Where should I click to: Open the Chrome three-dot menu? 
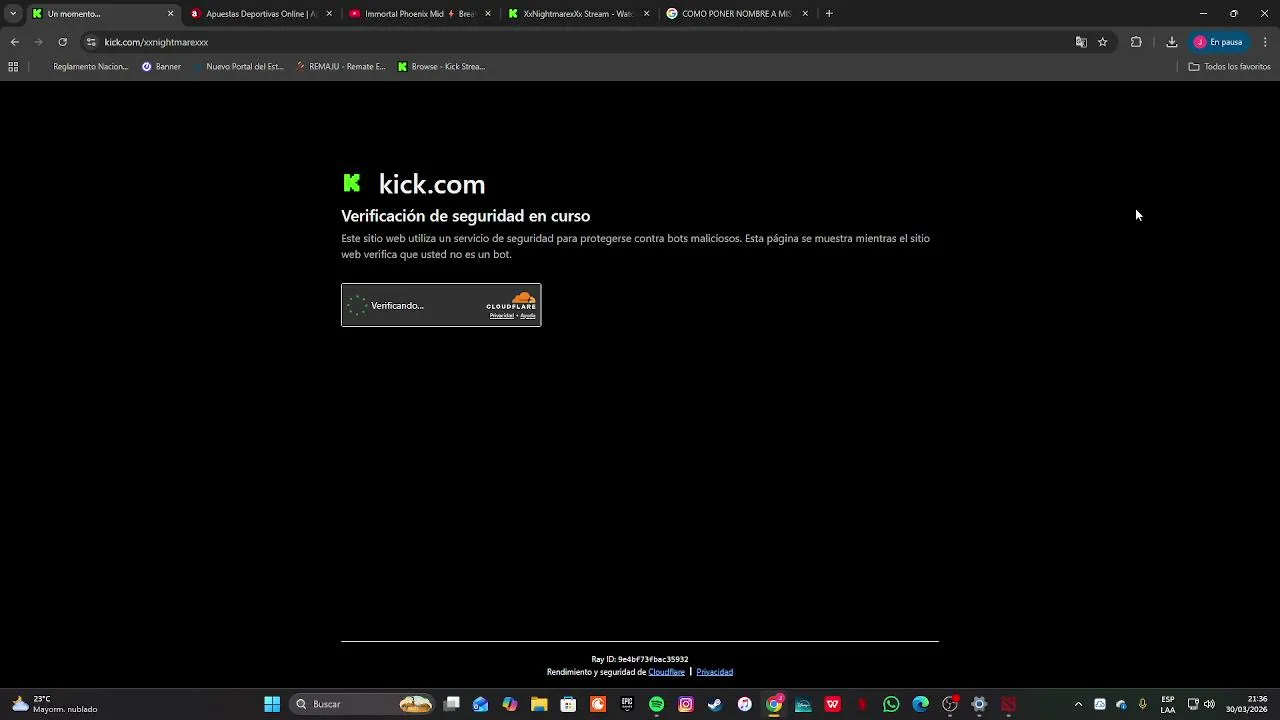pyautogui.click(x=1265, y=42)
